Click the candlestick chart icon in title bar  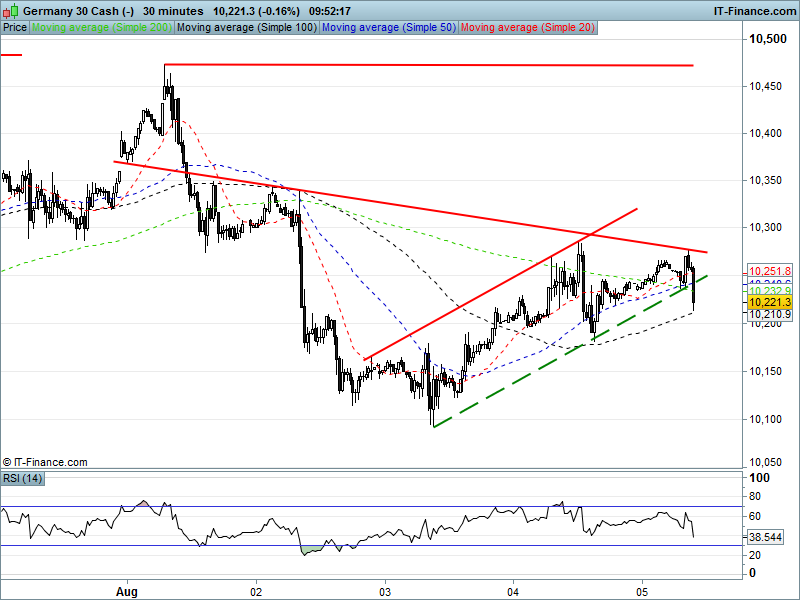(x=11, y=10)
